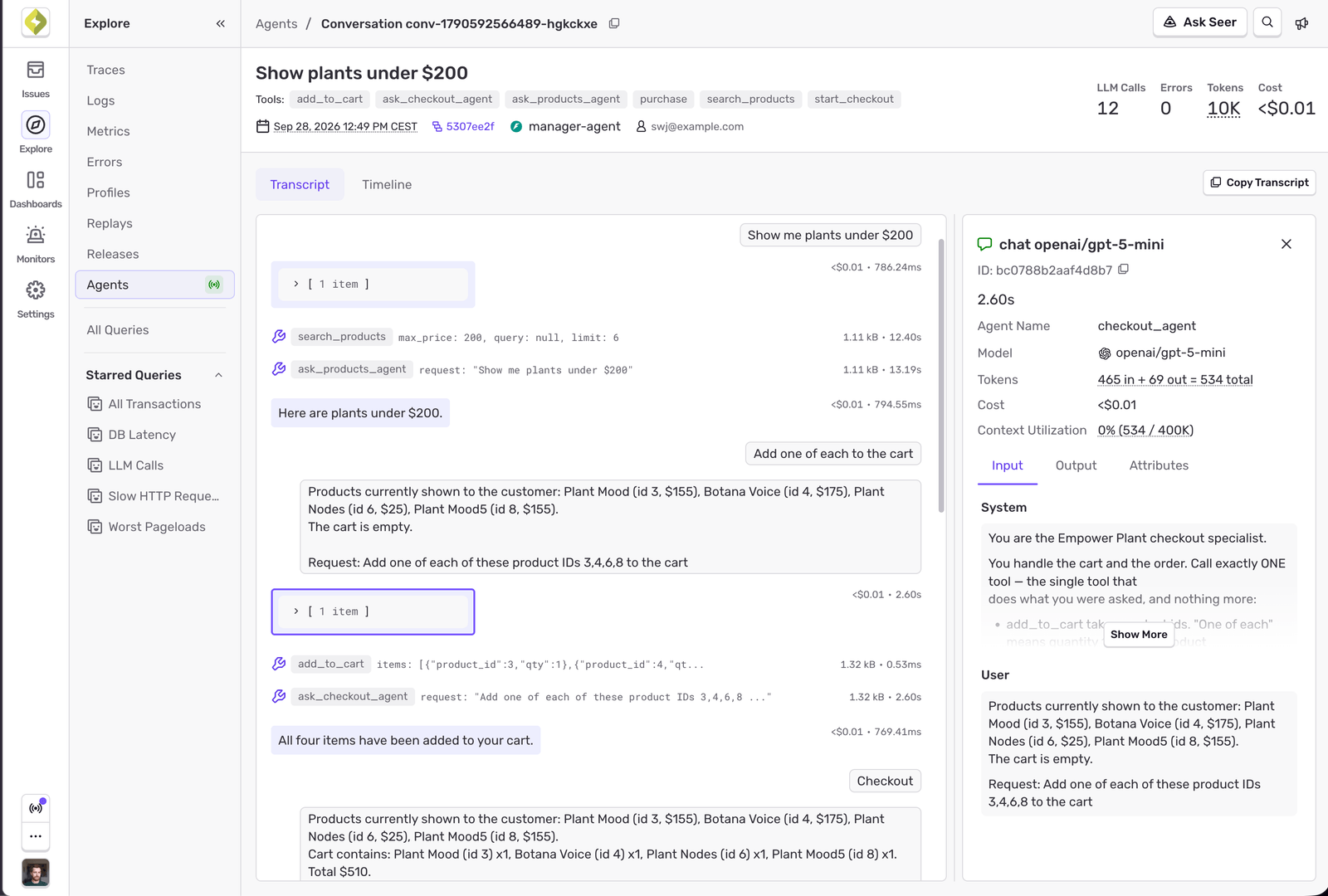Collapse the Explore sidebar with double chevron
The height and width of the screenshot is (896, 1328).
click(x=221, y=23)
